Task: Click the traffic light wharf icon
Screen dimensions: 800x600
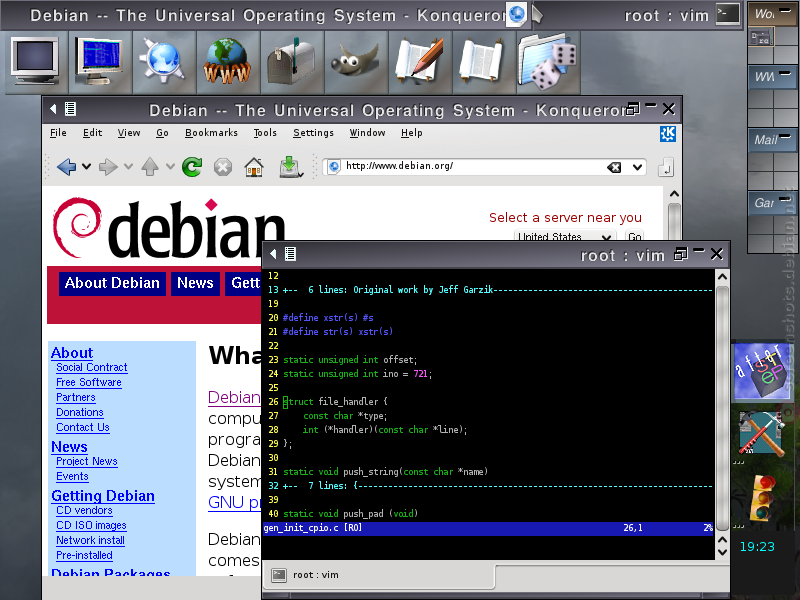Action: click(x=762, y=496)
